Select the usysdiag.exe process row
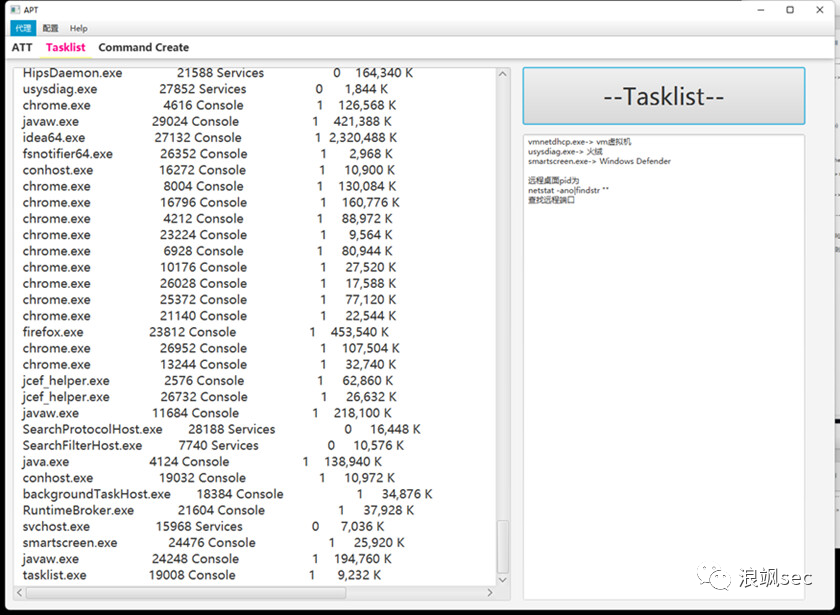 (x=205, y=89)
